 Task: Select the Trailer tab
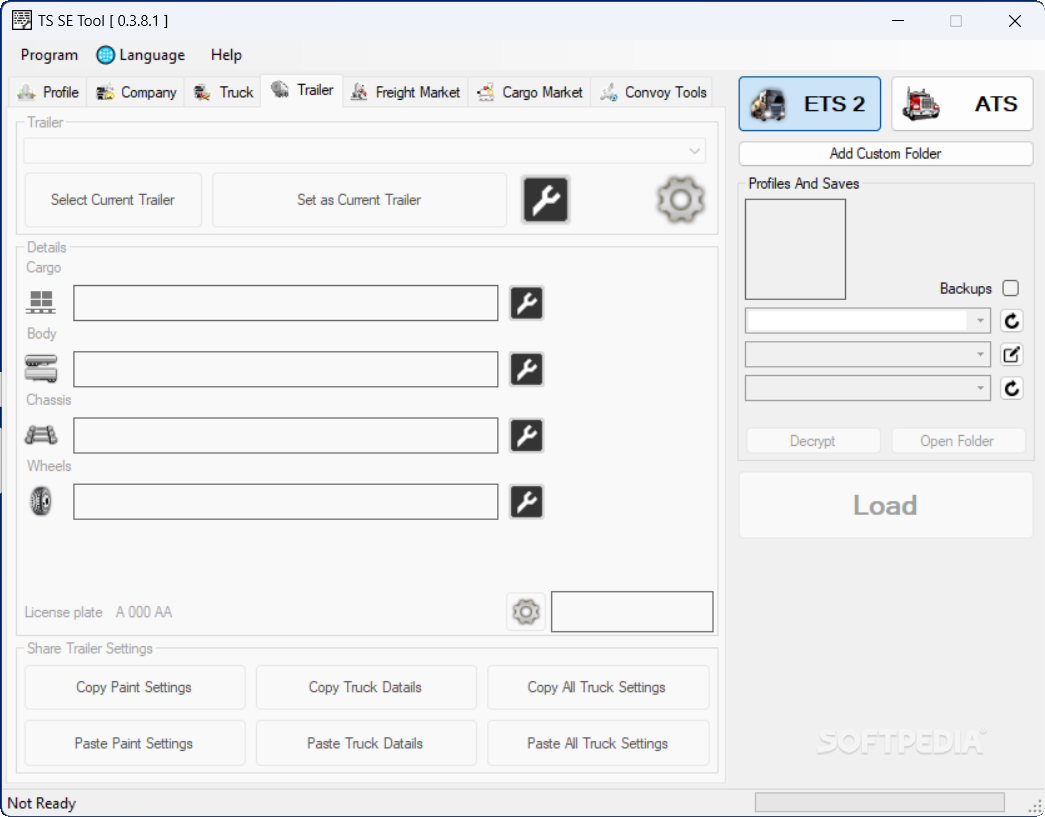pos(302,90)
